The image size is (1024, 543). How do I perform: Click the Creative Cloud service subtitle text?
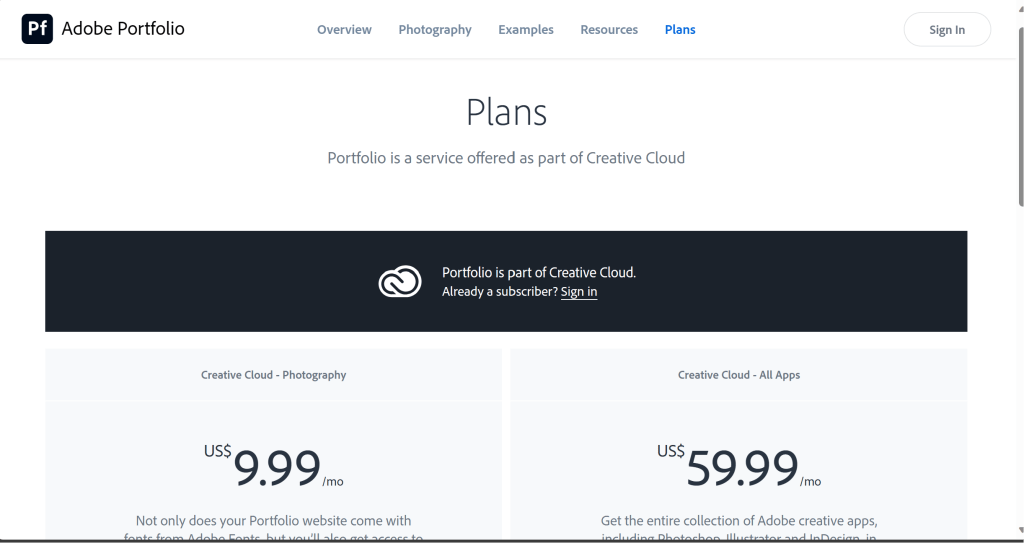pos(506,158)
